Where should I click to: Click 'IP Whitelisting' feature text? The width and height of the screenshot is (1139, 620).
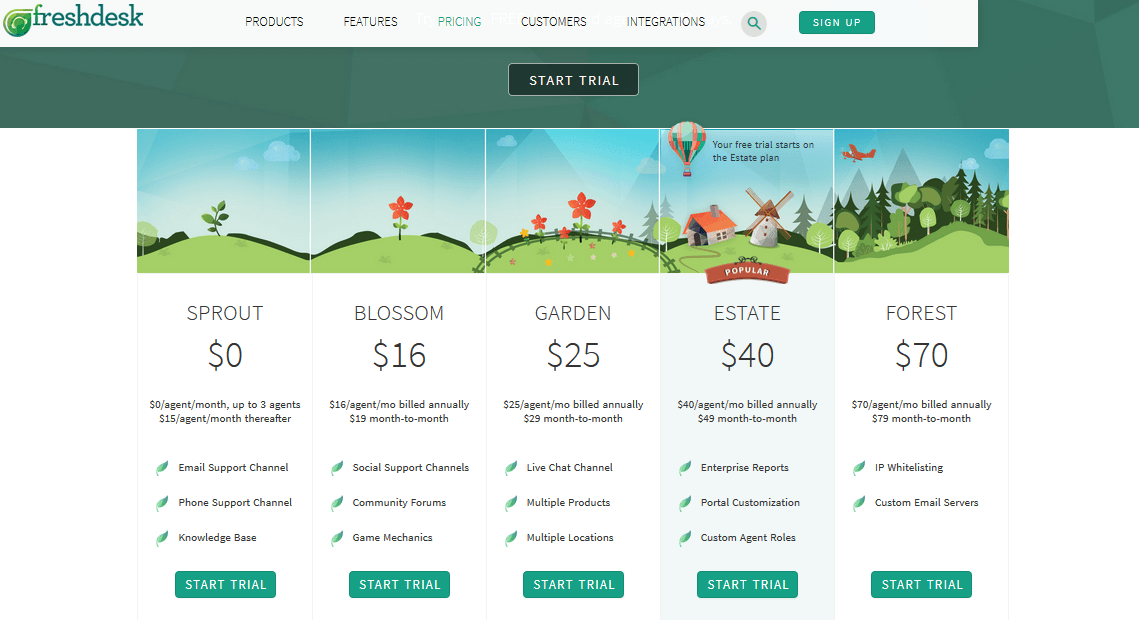coord(909,468)
